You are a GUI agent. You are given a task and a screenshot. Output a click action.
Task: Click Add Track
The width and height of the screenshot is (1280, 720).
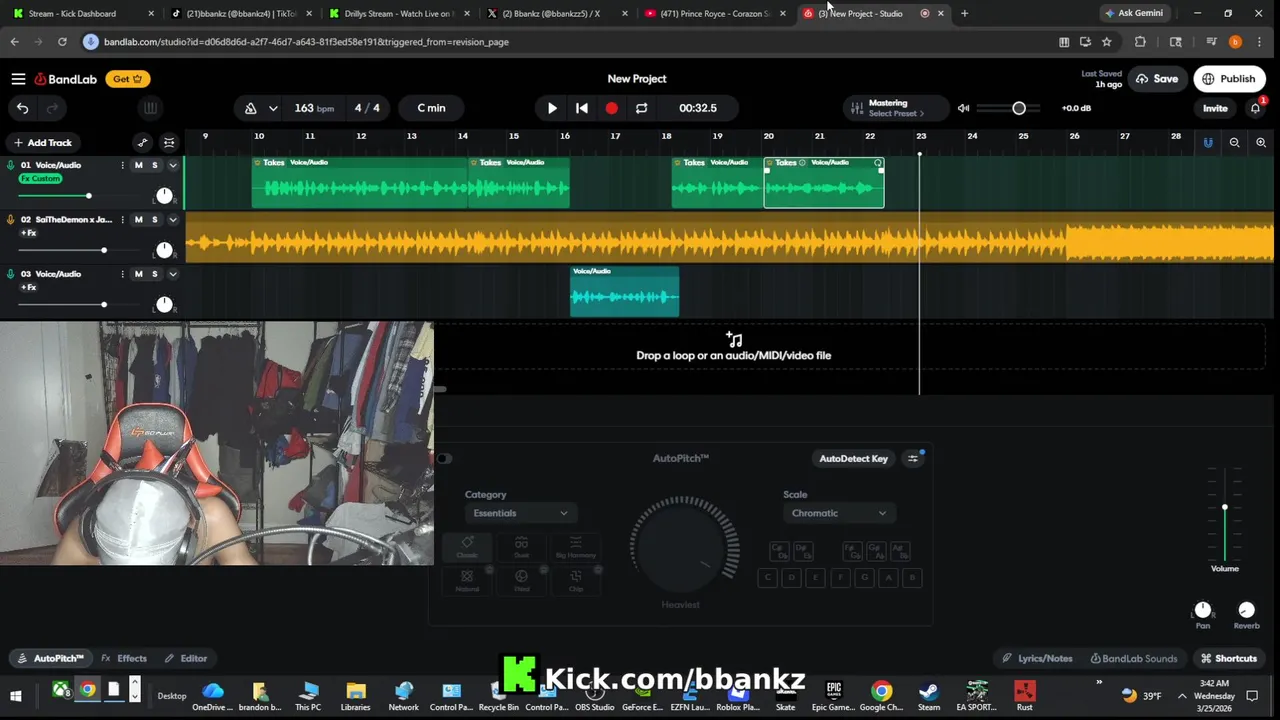(x=42, y=143)
